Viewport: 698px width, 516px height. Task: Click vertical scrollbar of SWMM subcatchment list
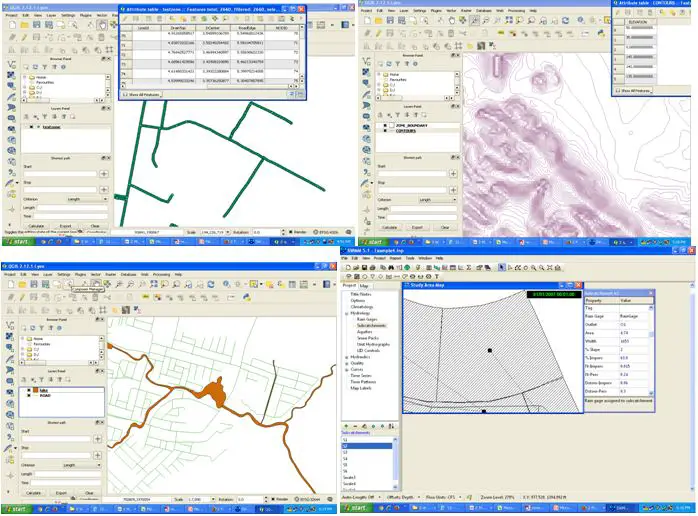click(x=394, y=463)
